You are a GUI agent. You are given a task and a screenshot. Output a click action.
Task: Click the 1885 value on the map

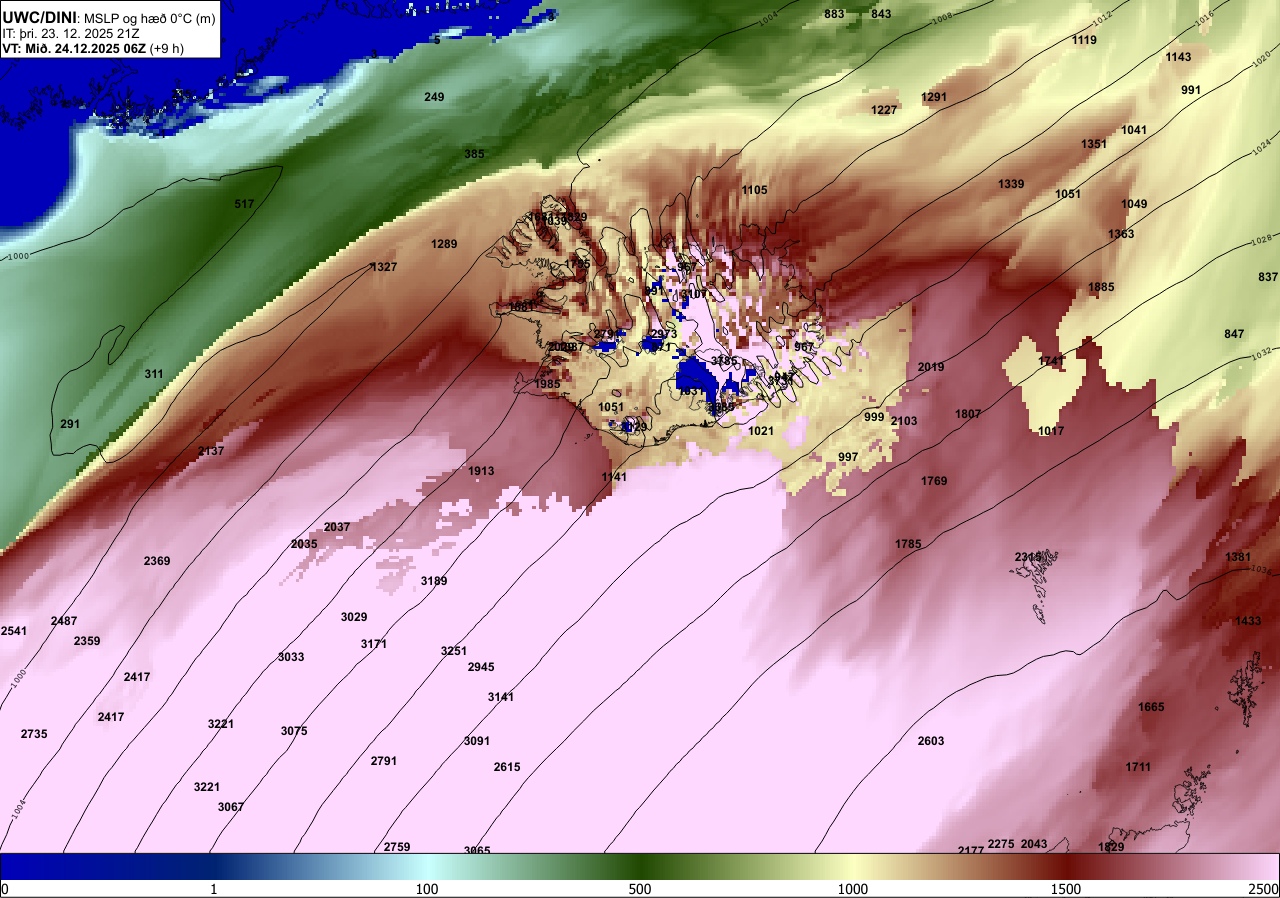1101,287
